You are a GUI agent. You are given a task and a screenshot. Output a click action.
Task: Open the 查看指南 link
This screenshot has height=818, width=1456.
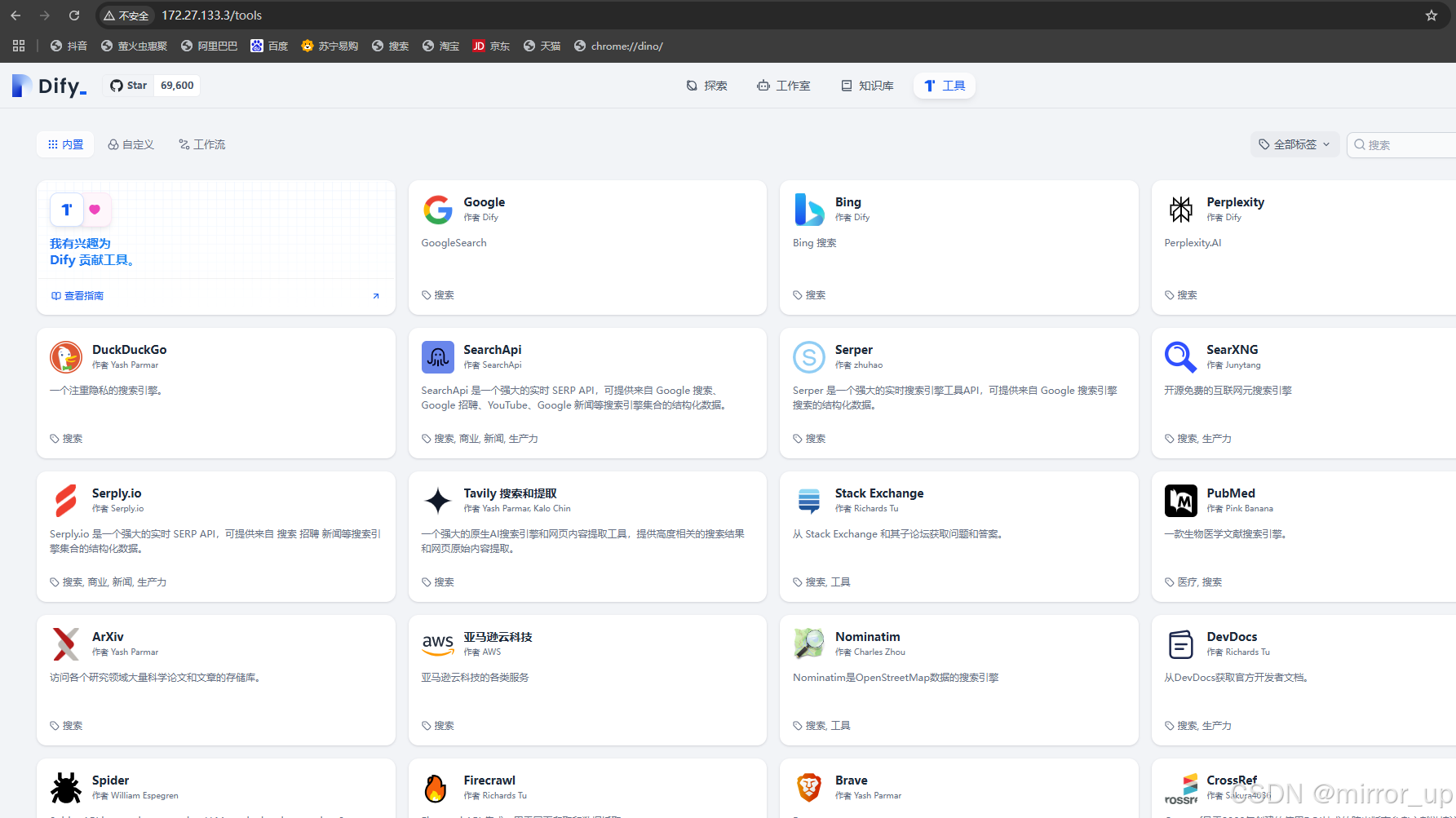tap(77, 296)
